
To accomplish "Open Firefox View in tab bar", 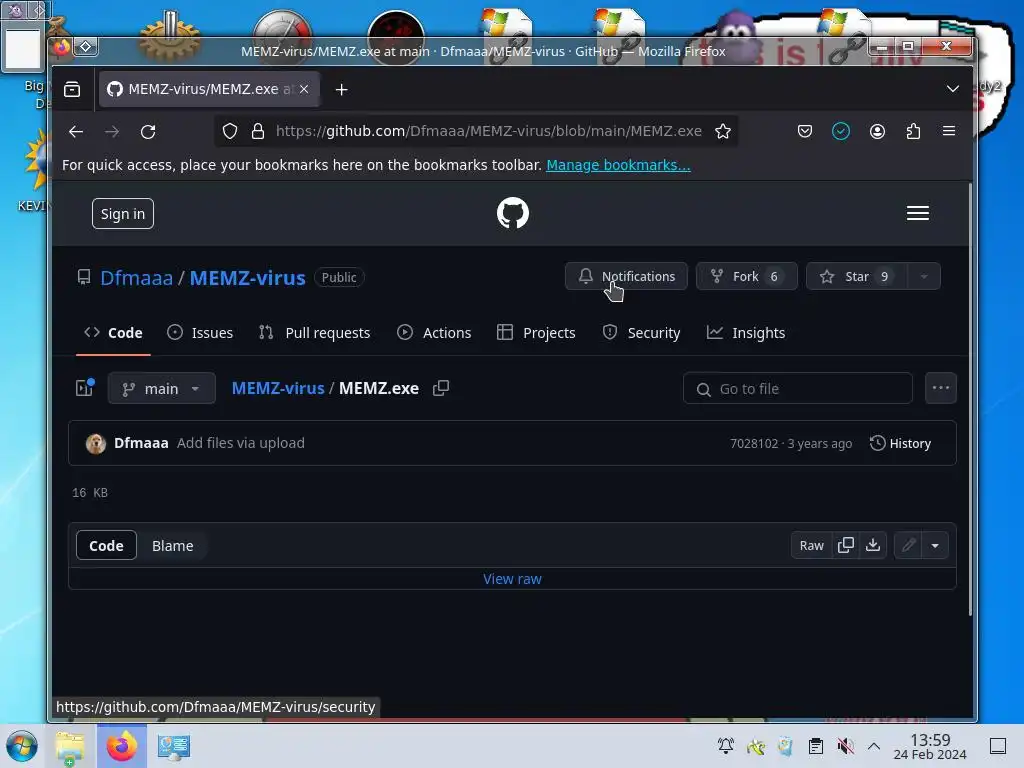I will [x=72, y=89].
